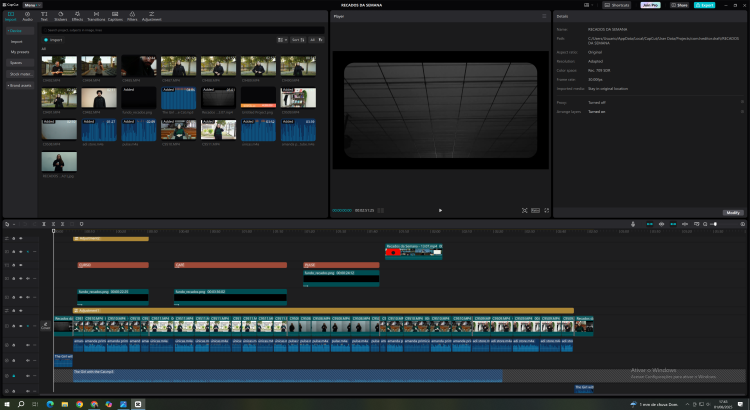Open the Filters panel
This screenshot has width=750, height=410.
pyautogui.click(x=133, y=17)
